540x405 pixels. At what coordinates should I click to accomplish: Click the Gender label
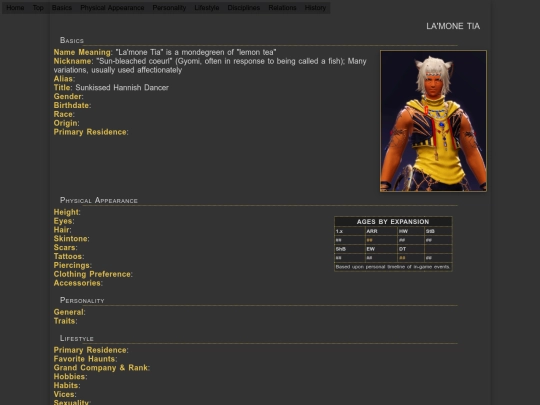tap(69, 97)
